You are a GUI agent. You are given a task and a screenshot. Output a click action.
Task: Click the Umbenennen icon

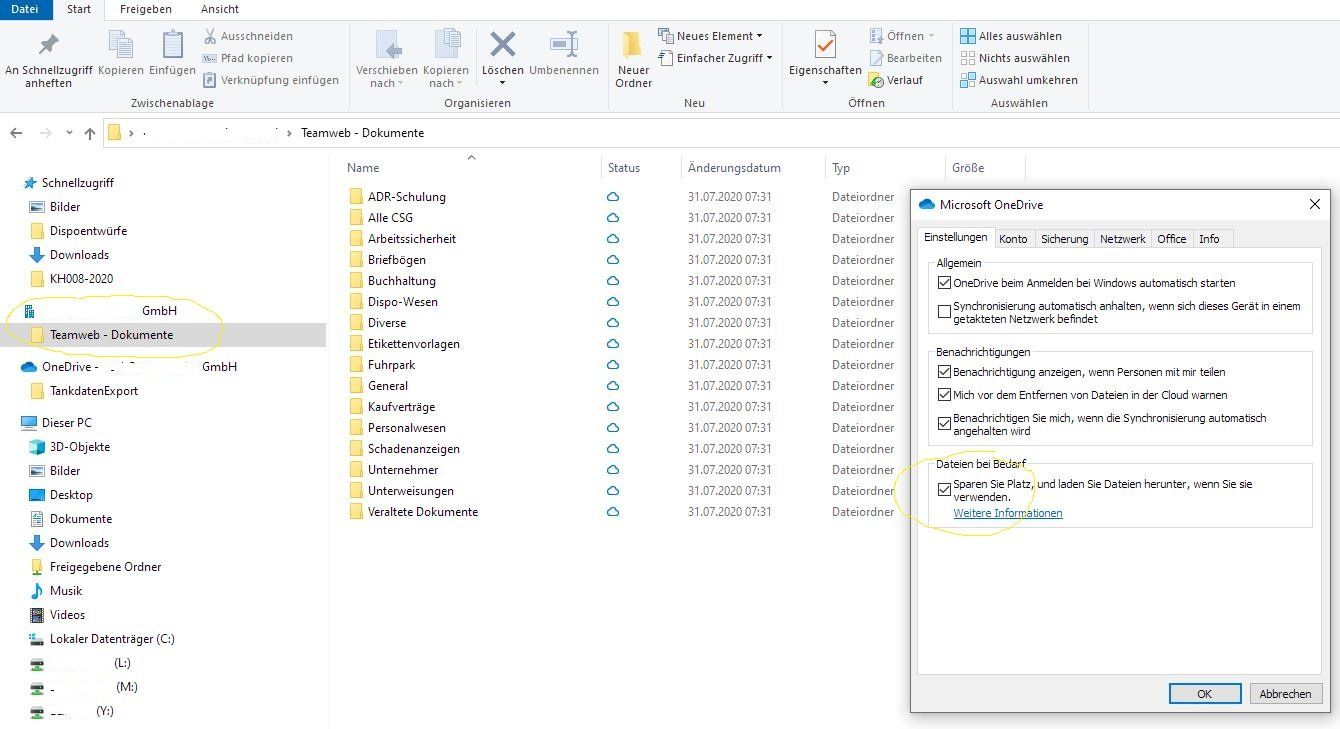pyautogui.click(x=564, y=44)
